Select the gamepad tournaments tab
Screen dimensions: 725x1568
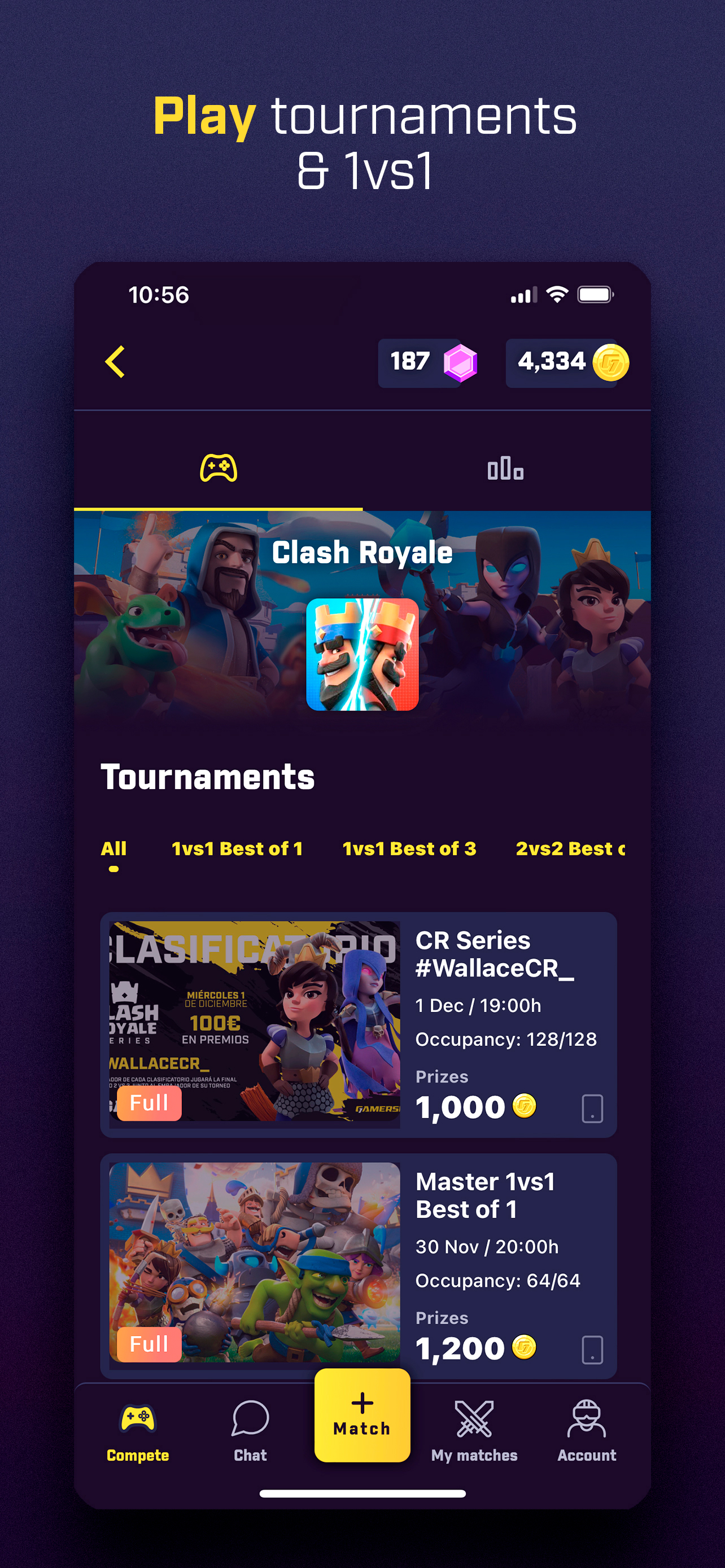[219, 468]
